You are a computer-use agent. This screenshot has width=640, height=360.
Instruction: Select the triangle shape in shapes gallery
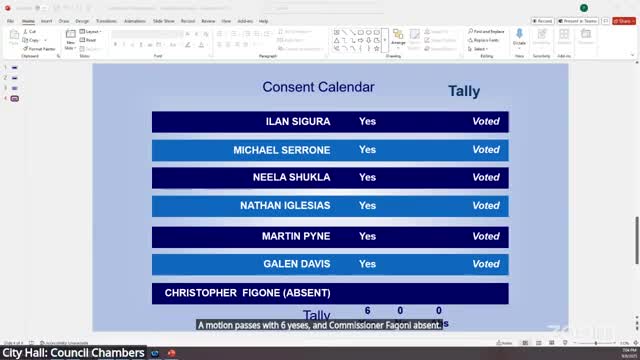coord(337,40)
